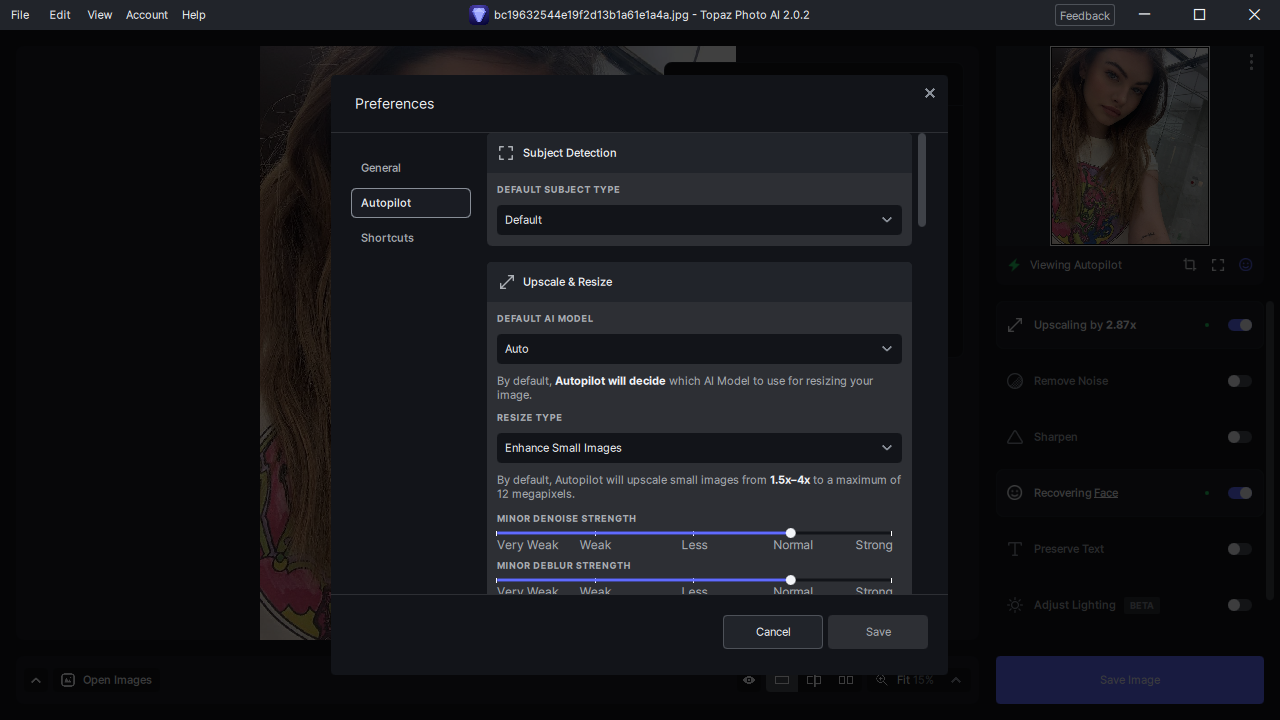Collapse the Upscale & Resize section header
The width and height of the screenshot is (1280, 720).
[x=699, y=282]
